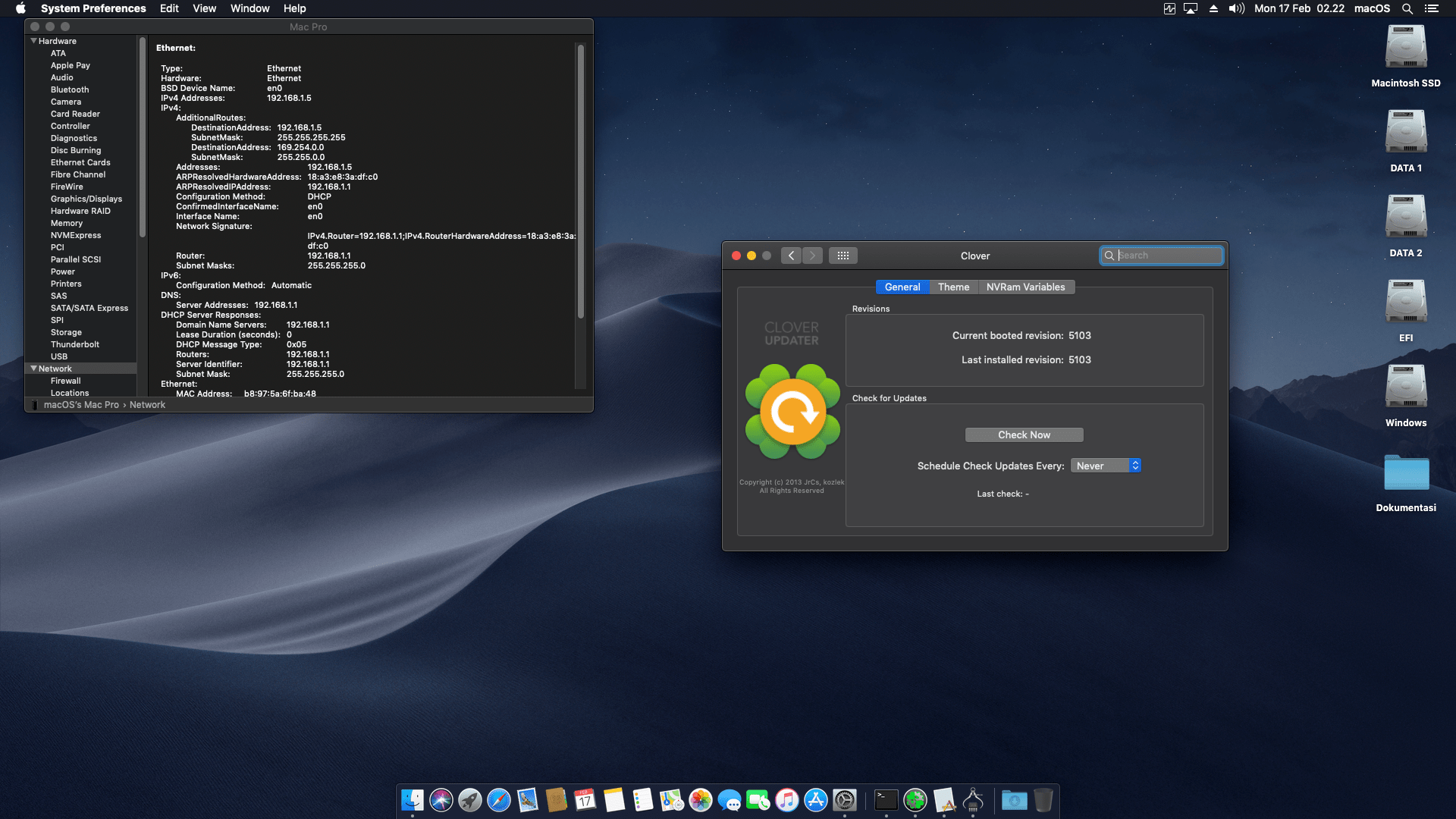Click the macOS user name in menu bar
This screenshot has width=1456, height=819.
pyautogui.click(x=1372, y=8)
